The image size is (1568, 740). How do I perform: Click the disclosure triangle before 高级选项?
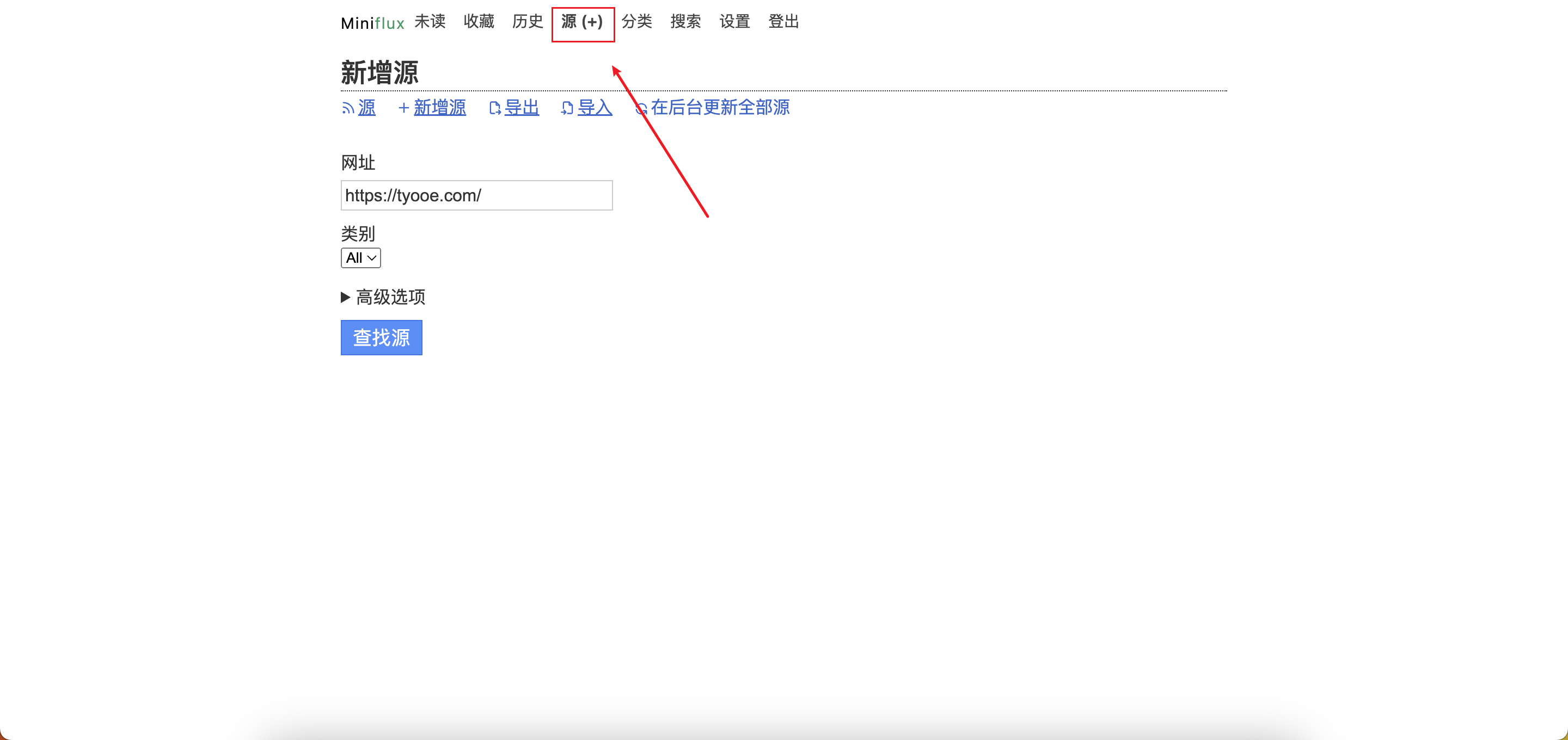click(345, 298)
